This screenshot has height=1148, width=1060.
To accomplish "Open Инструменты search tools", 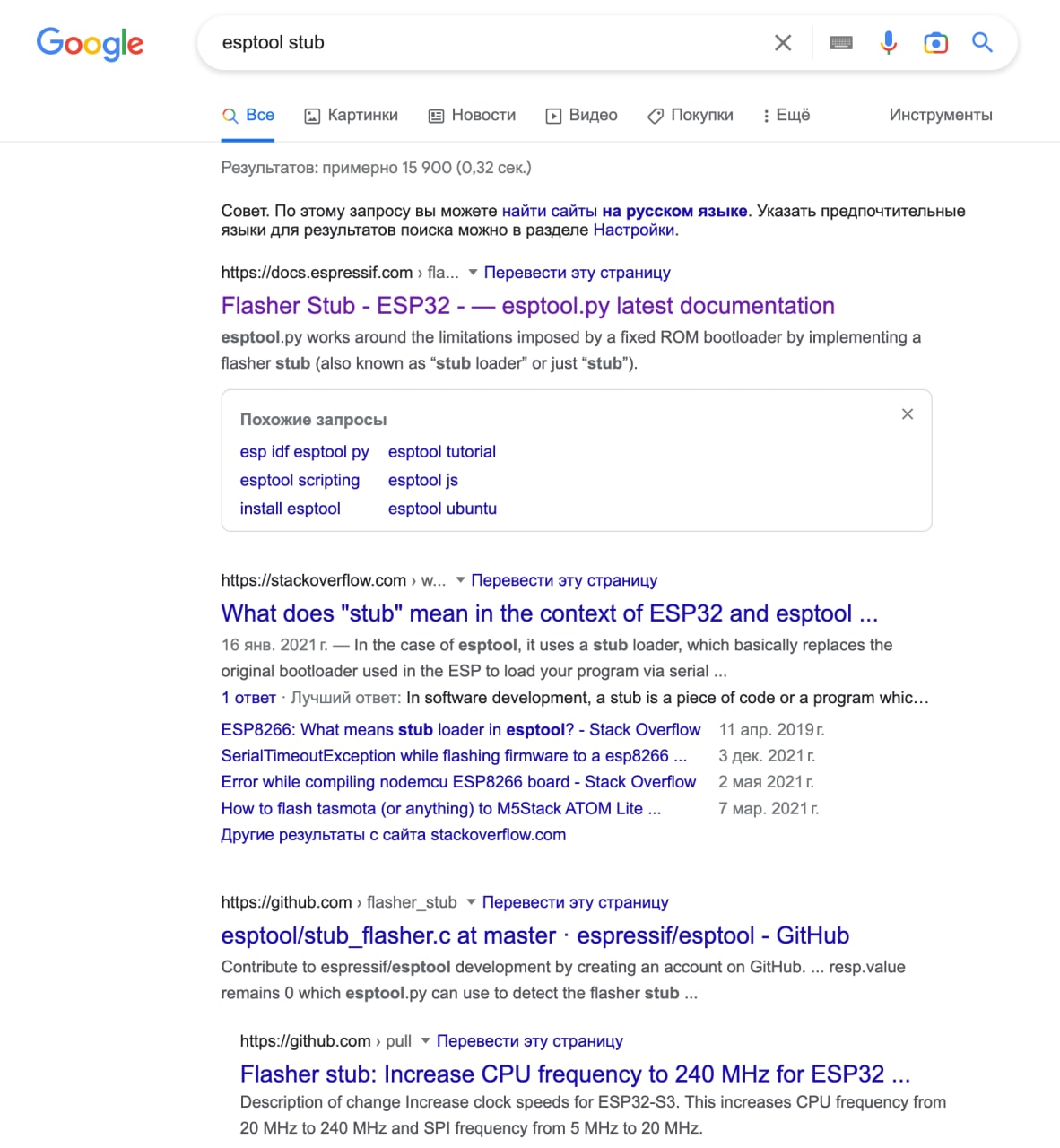I will coord(941,116).
